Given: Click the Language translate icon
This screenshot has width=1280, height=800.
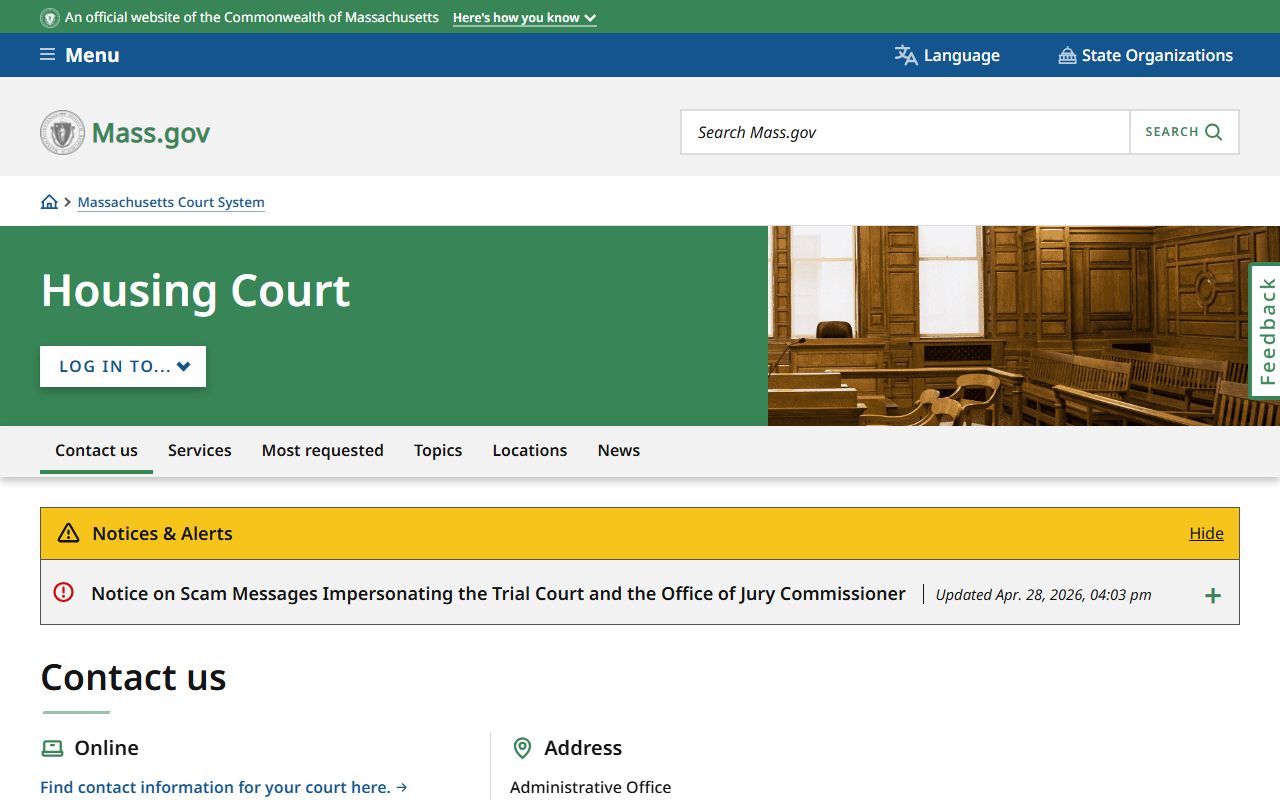Looking at the screenshot, I should tap(906, 55).
